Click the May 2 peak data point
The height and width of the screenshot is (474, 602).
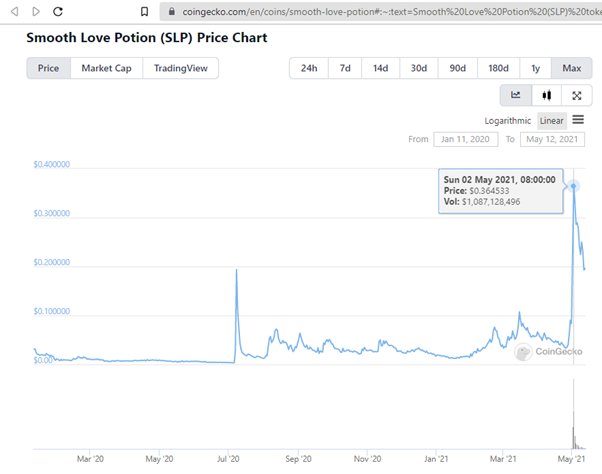pos(573,186)
